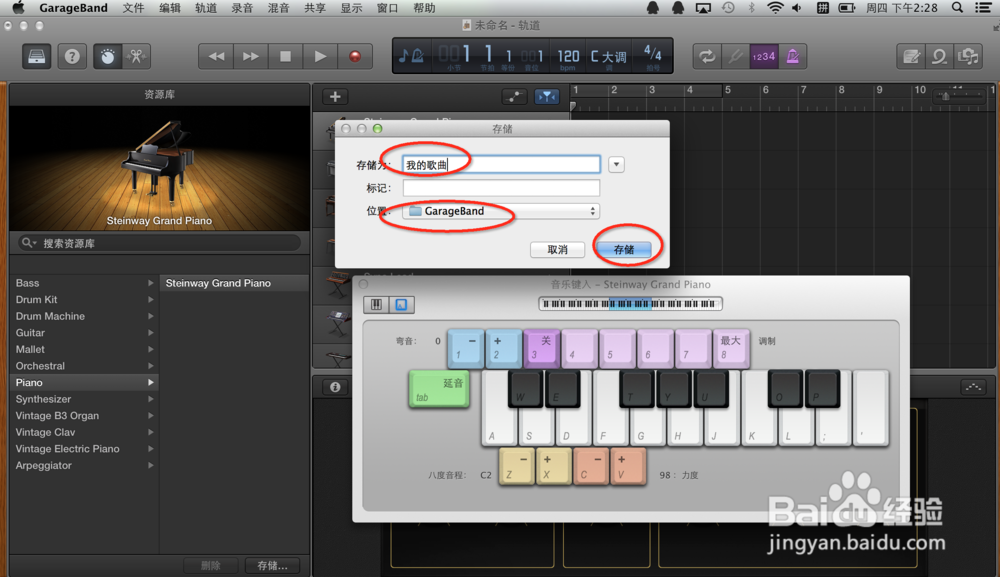Open the GarageBand location popup menu
1000x577 pixels.
pos(501,211)
